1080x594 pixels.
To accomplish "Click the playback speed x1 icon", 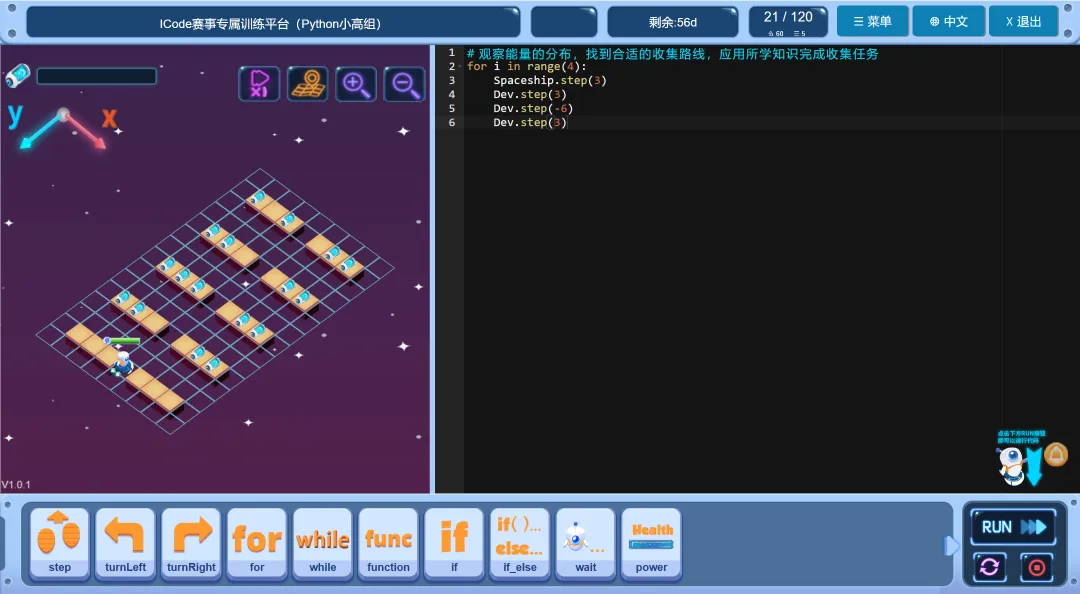I will coord(259,84).
